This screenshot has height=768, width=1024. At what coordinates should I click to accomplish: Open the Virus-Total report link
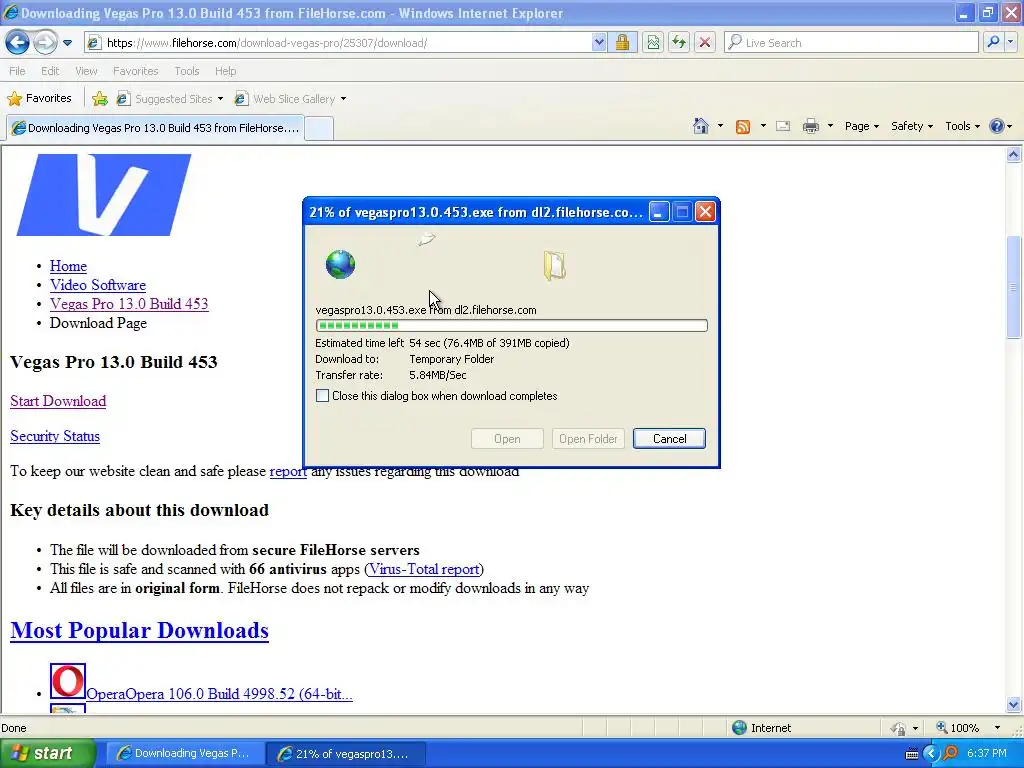pyautogui.click(x=424, y=569)
